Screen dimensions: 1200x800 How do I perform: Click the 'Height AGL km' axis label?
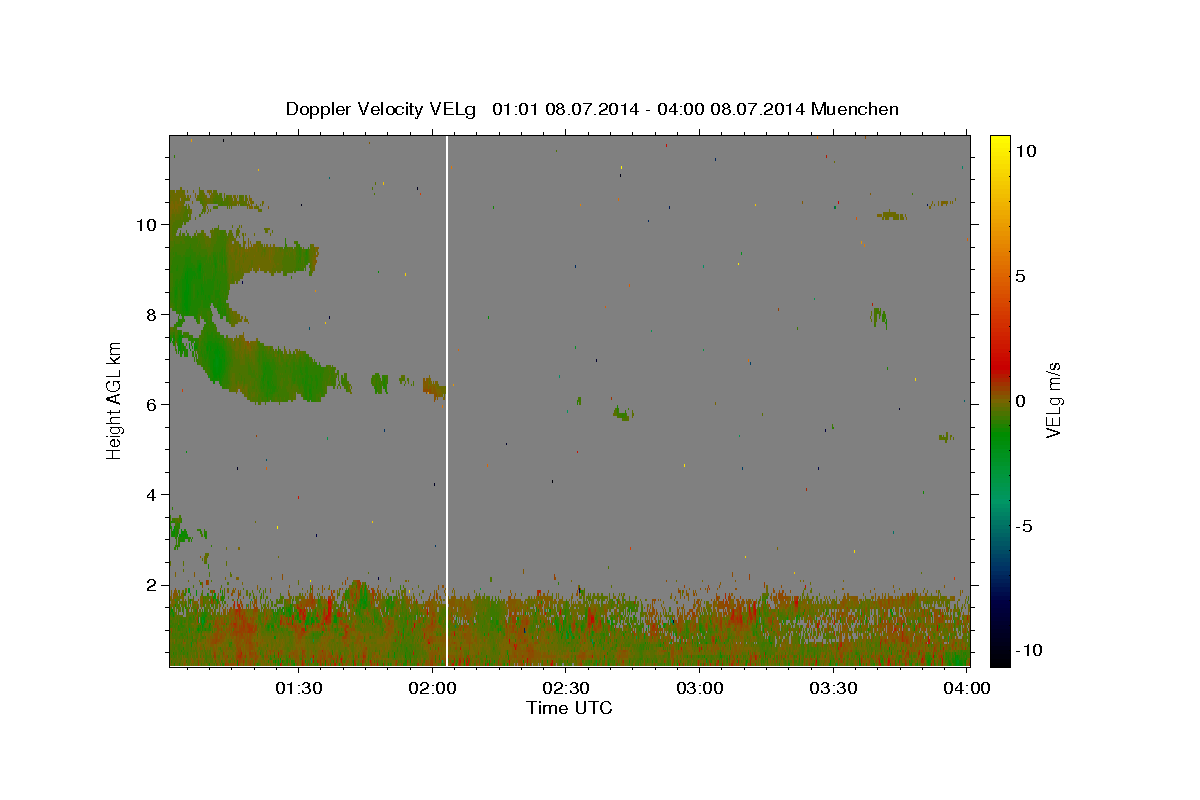pyautogui.click(x=114, y=400)
